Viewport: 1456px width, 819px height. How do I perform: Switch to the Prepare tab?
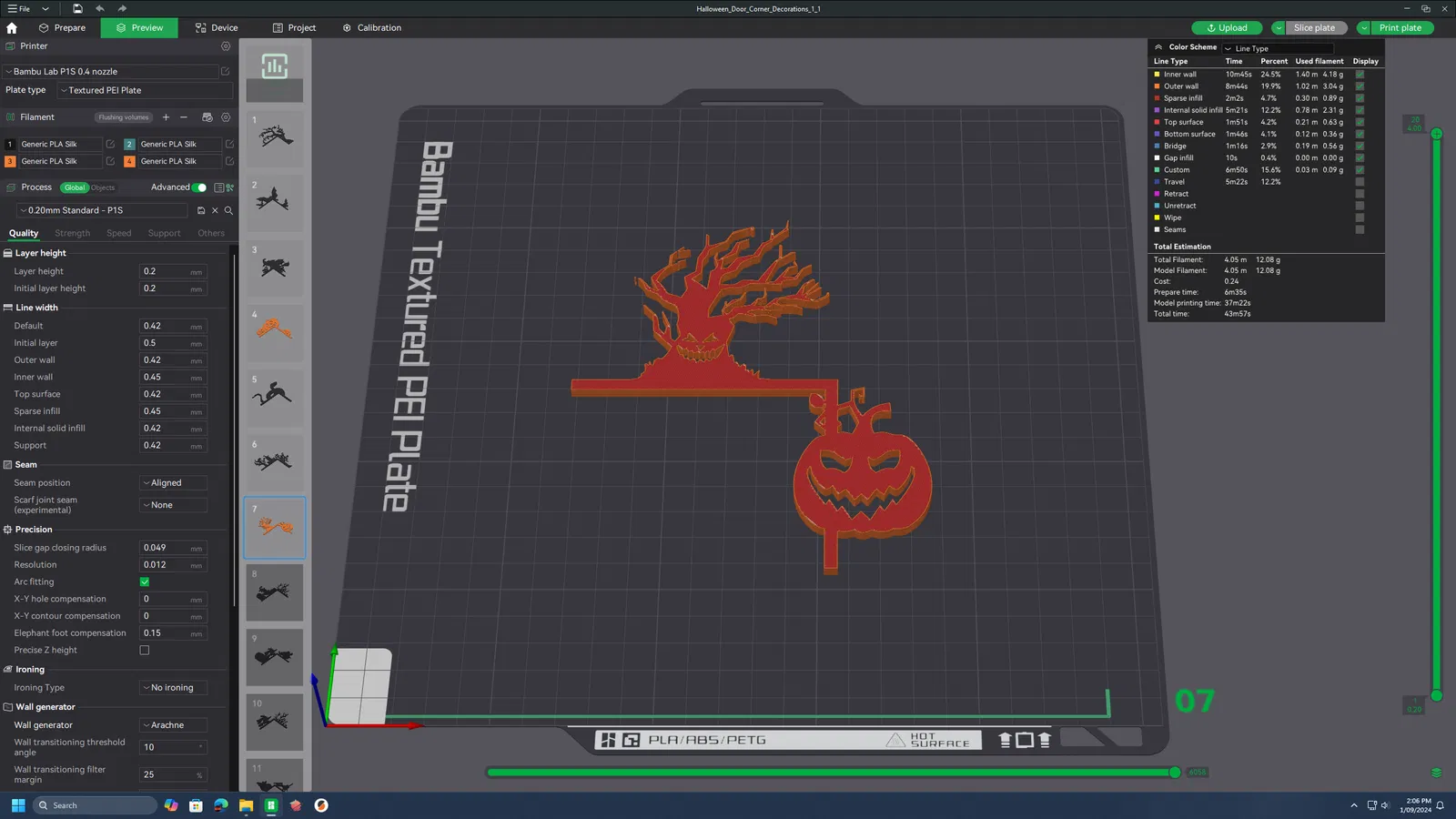(x=62, y=28)
